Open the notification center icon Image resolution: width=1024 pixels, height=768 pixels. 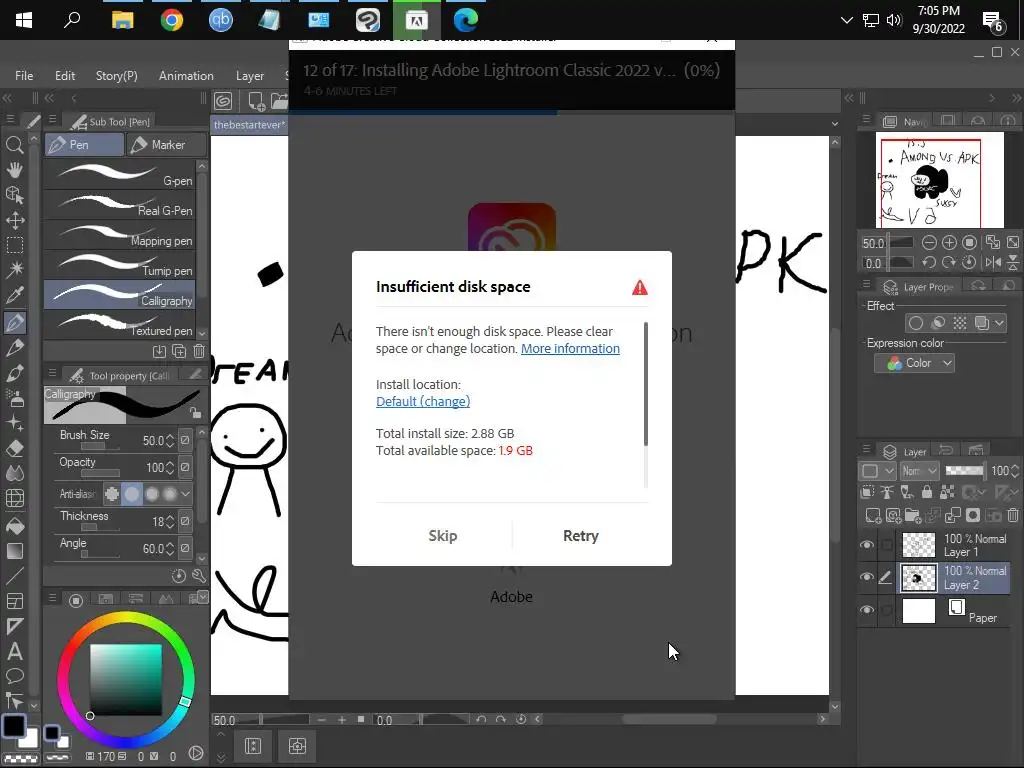(x=993, y=22)
